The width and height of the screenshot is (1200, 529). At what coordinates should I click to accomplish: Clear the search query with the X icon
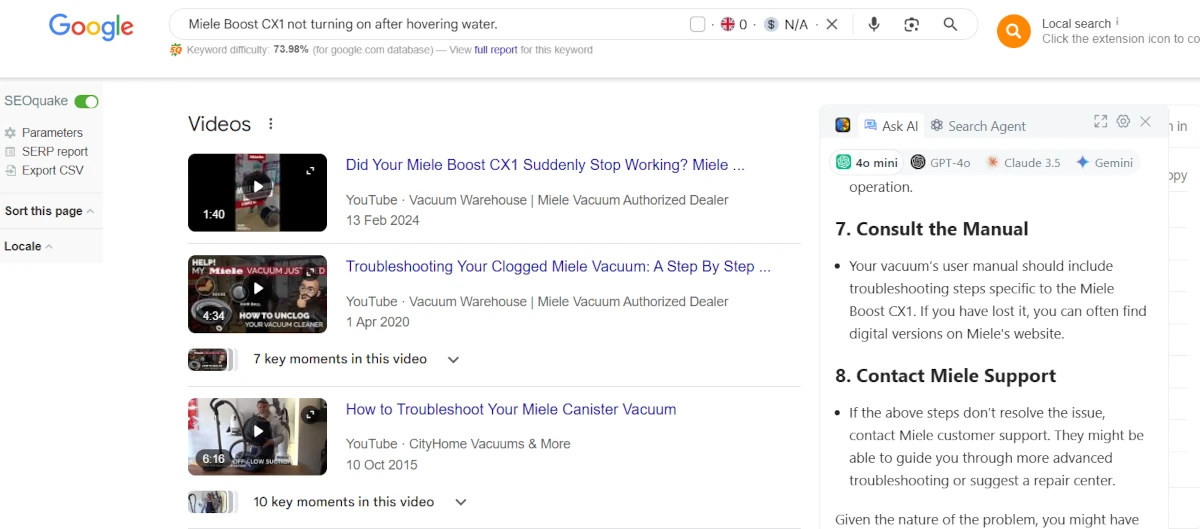tap(831, 24)
